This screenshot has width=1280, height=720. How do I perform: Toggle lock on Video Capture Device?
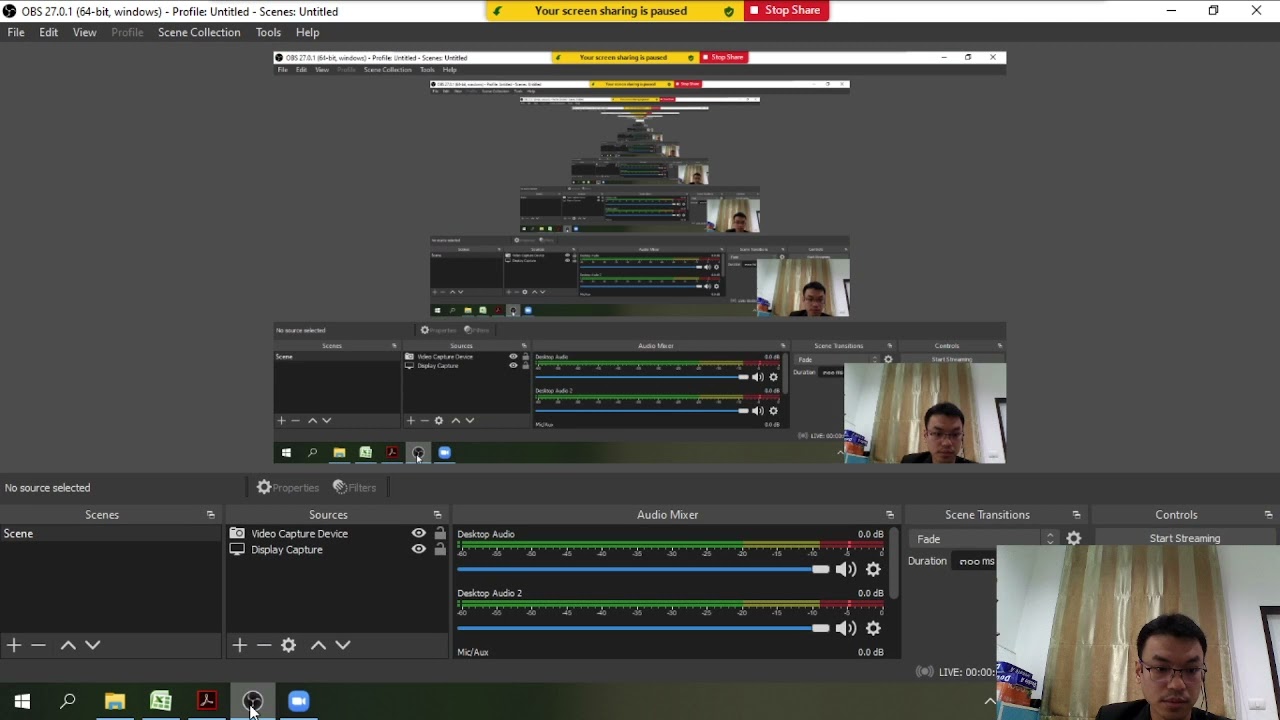pyautogui.click(x=440, y=533)
